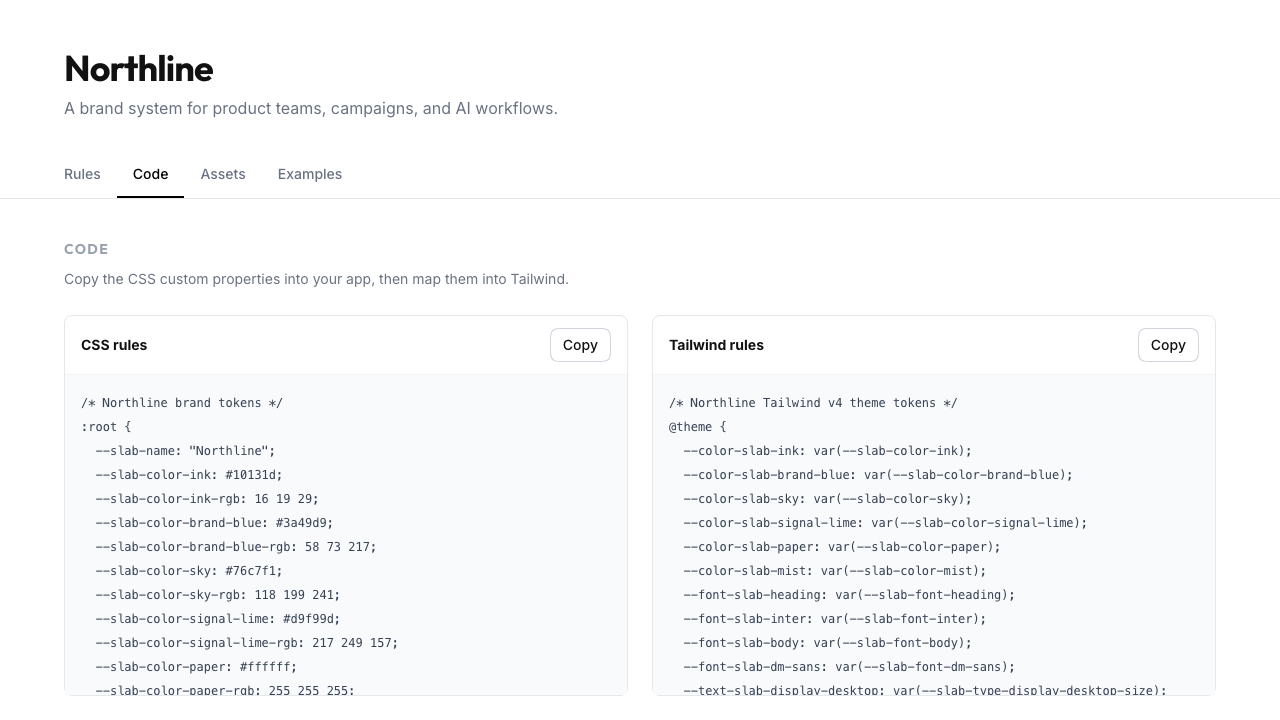Click the '--font-slab-heading' Tailwind line
This screenshot has width=1280, height=720.
[849, 595]
